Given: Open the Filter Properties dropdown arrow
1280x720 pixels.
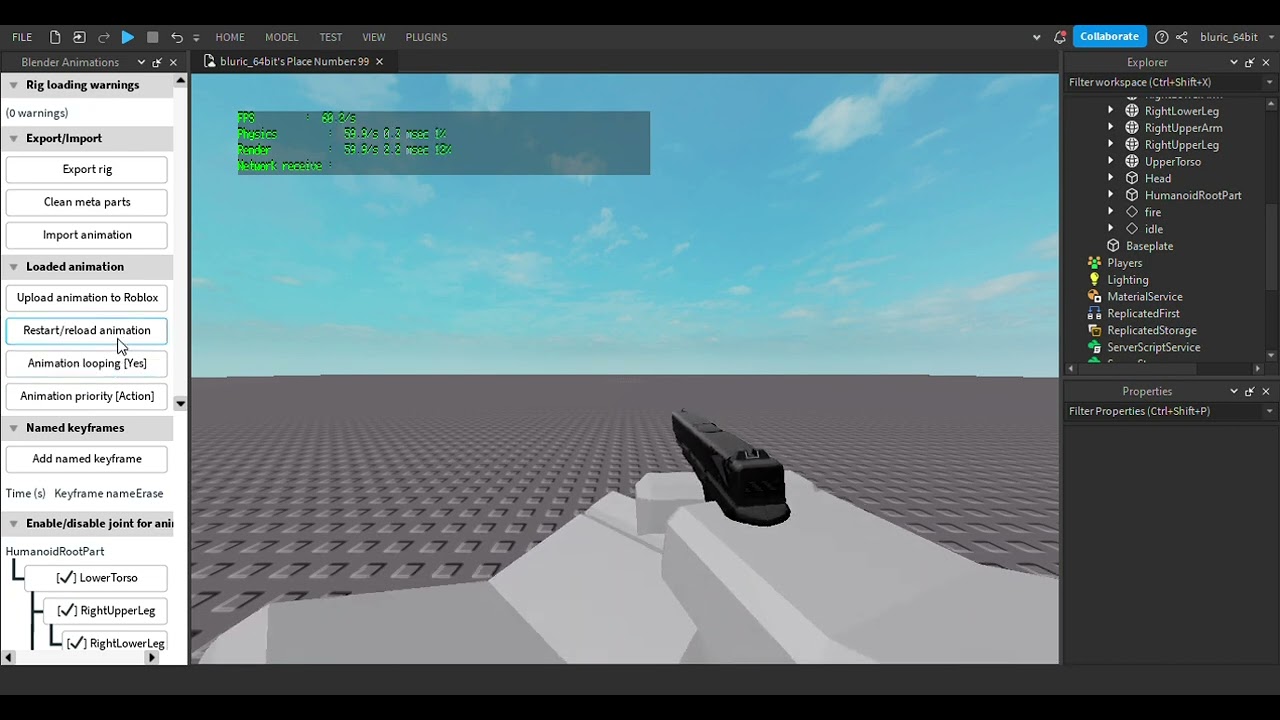Looking at the screenshot, I should pos(1270,411).
